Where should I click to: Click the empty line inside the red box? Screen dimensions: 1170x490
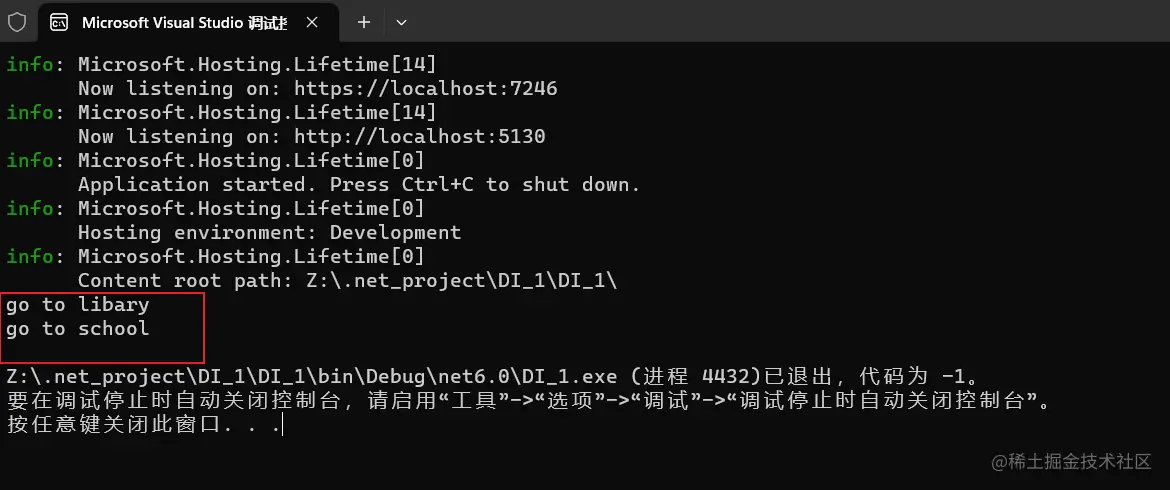(103, 351)
